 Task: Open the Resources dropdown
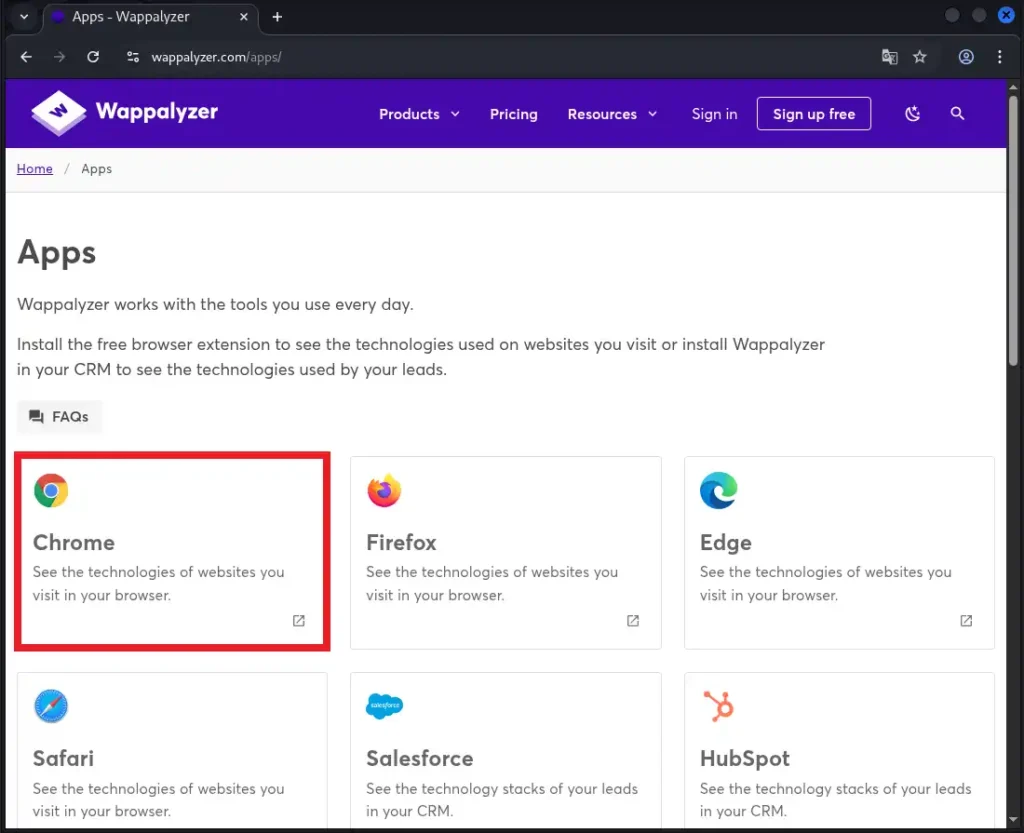coord(612,113)
